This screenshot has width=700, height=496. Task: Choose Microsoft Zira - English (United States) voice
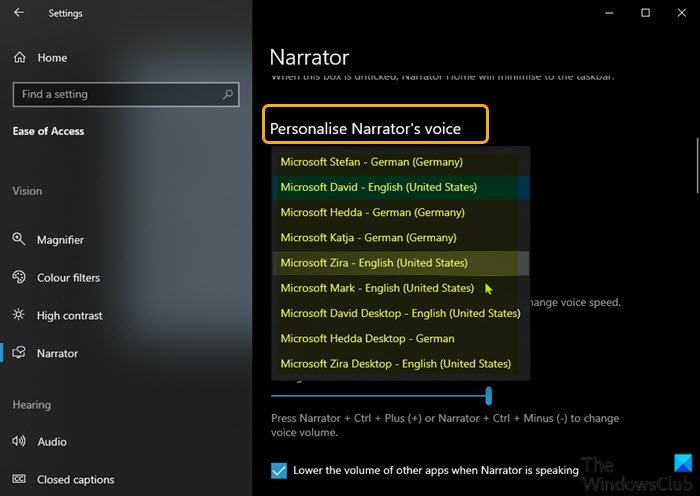[x=374, y=263]
